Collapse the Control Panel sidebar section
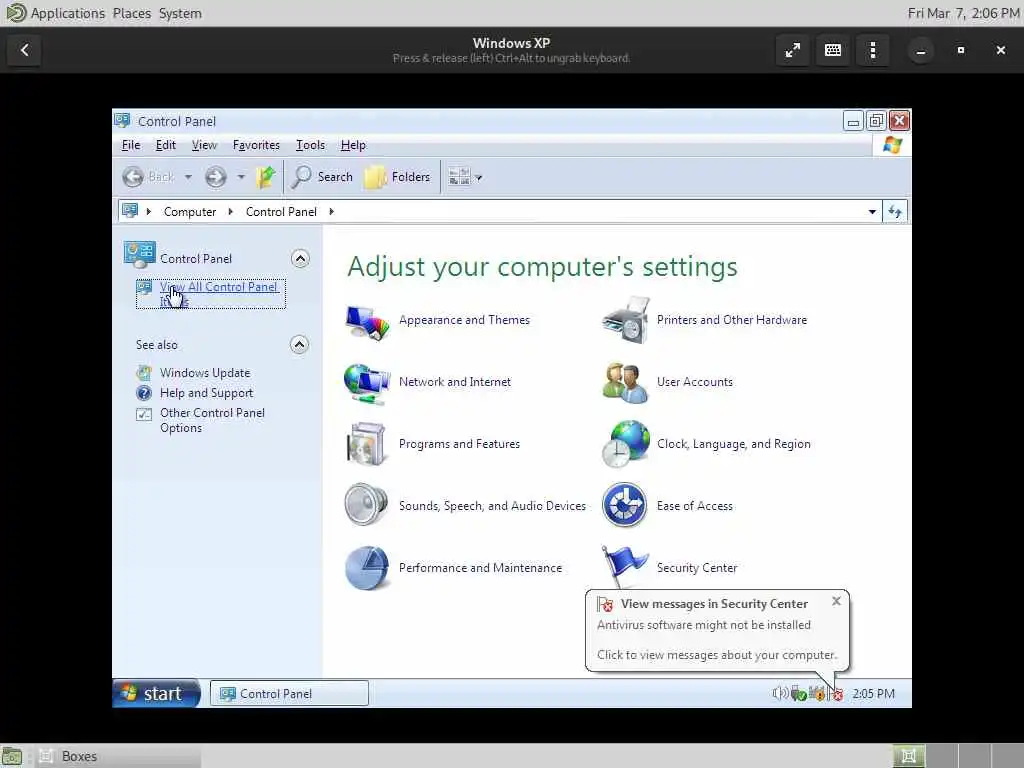This screenshot has height=768, width=1024. click(x=300, y=259)
